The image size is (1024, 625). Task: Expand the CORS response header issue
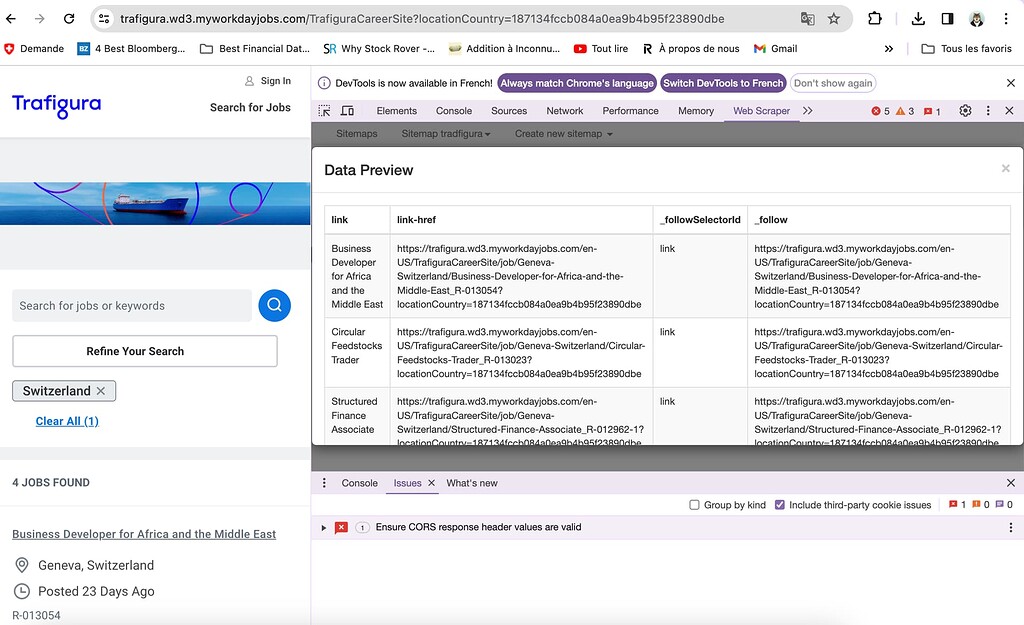pos(324,527)
